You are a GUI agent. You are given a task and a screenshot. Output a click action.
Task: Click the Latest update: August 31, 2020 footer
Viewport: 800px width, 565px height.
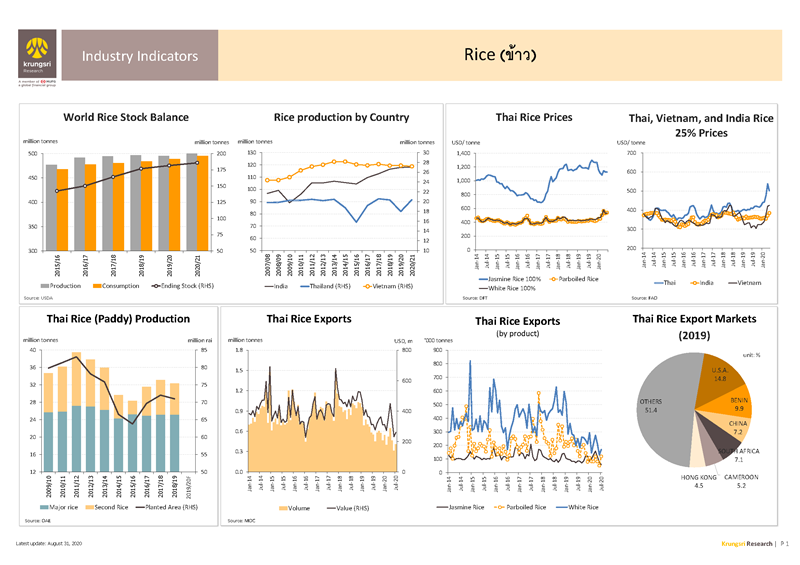click(55, 543)
